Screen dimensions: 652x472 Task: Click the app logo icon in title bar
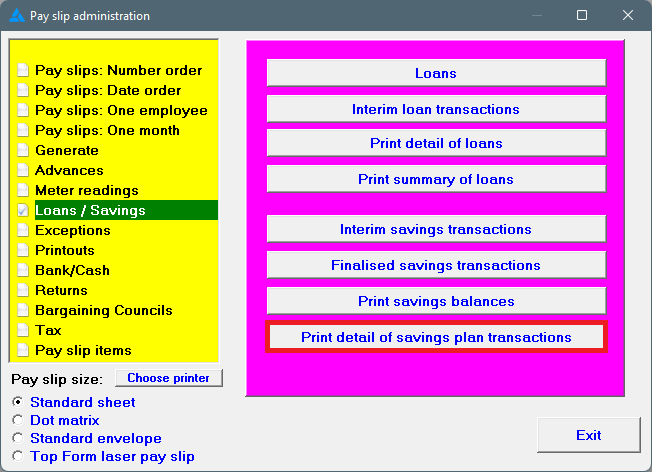click(x=17, y=16)
